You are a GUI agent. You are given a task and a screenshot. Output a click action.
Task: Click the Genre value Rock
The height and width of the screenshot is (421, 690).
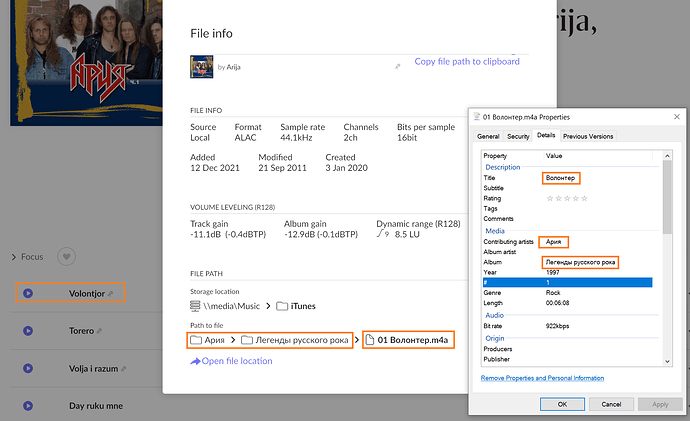tap(553, 293)
